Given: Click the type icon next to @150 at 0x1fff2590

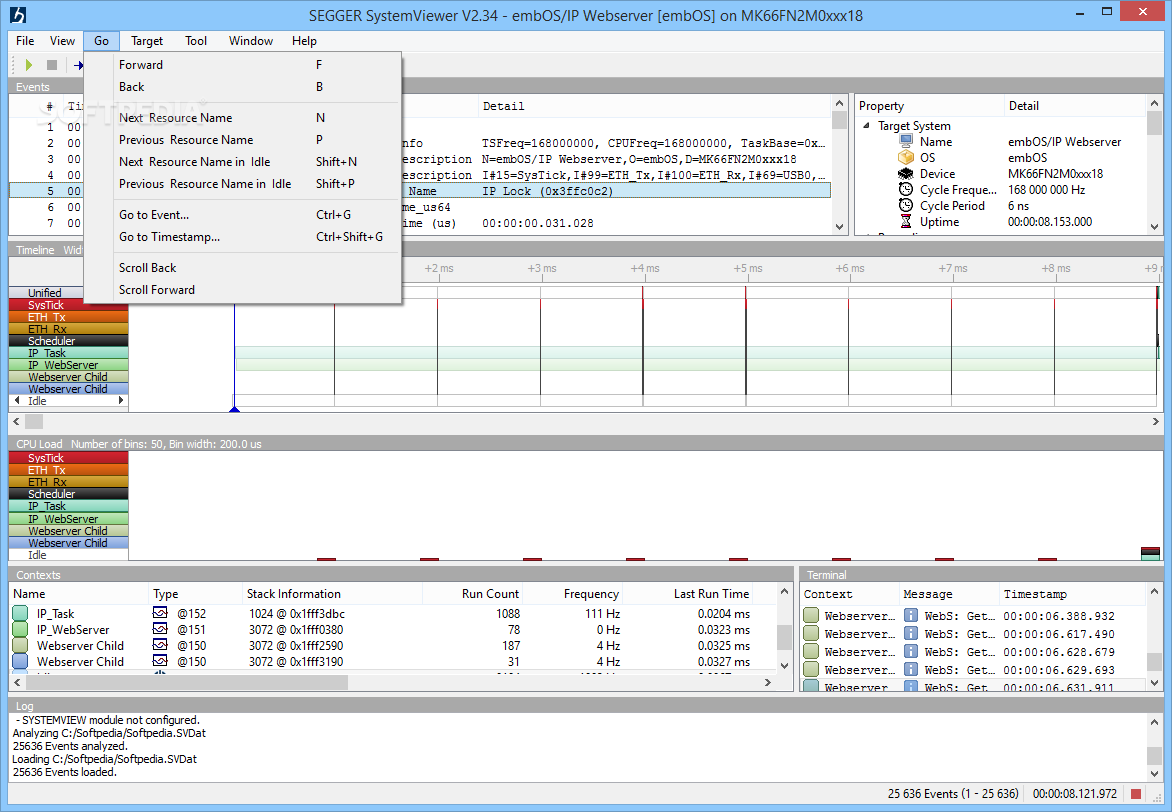Looking at the screenshot, I should pyautogui.click(x=160, y=645).
